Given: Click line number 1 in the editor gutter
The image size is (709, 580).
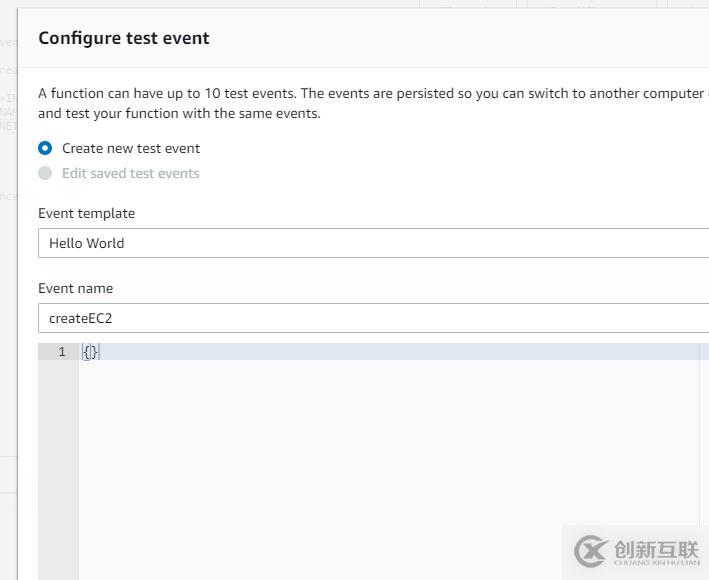Looking at the screenshot, I should (x=62, y=352).
